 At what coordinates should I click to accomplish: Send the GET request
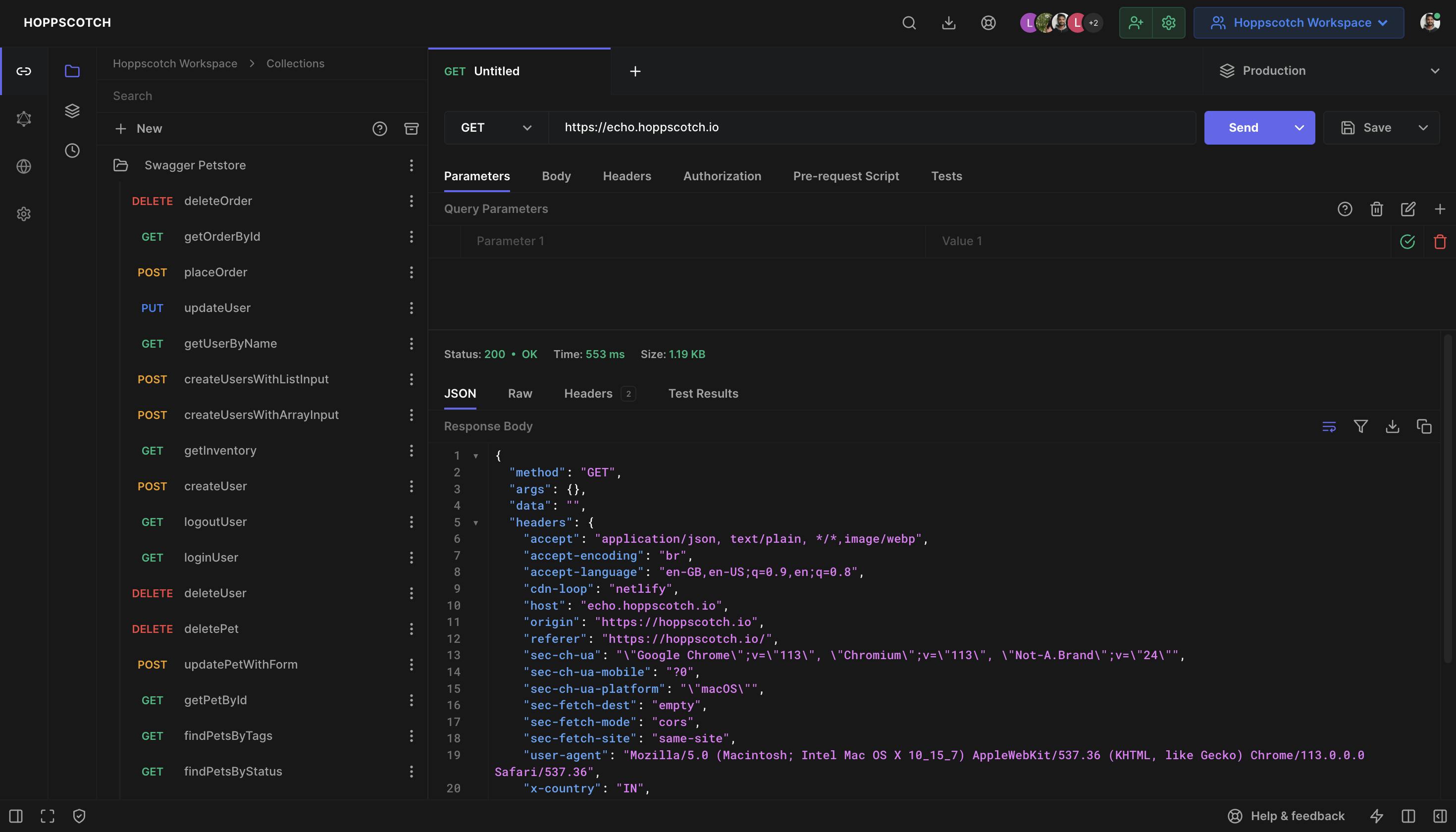click(x=1244, y=127)
